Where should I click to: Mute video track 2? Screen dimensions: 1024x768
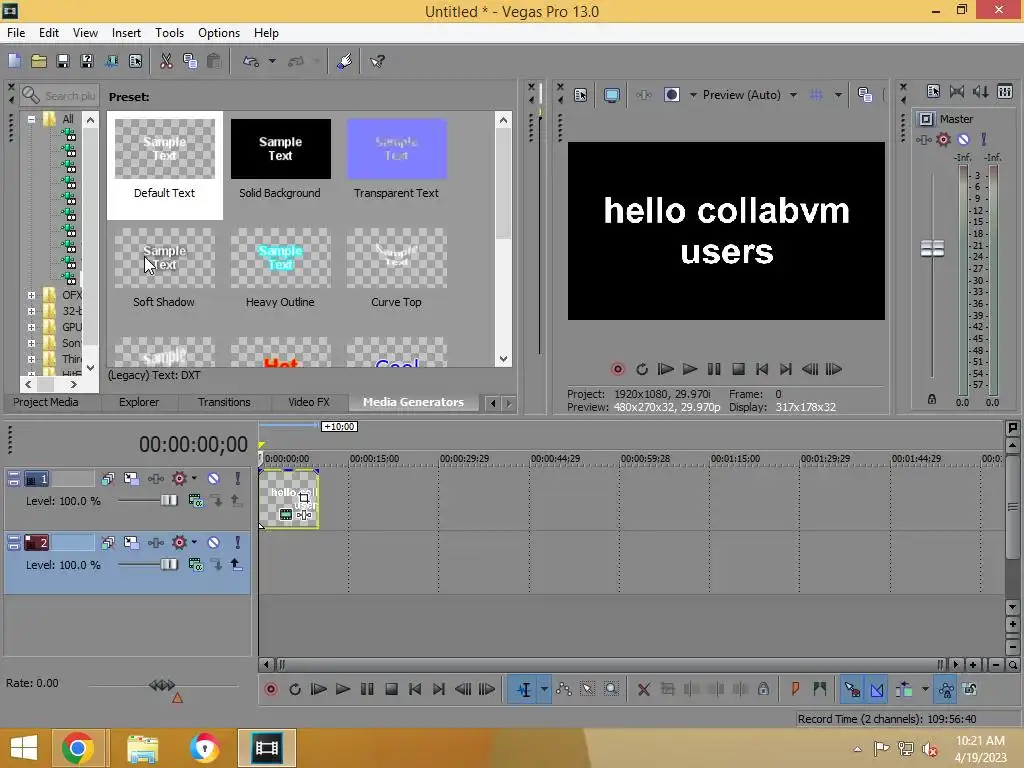pos(213,543)
